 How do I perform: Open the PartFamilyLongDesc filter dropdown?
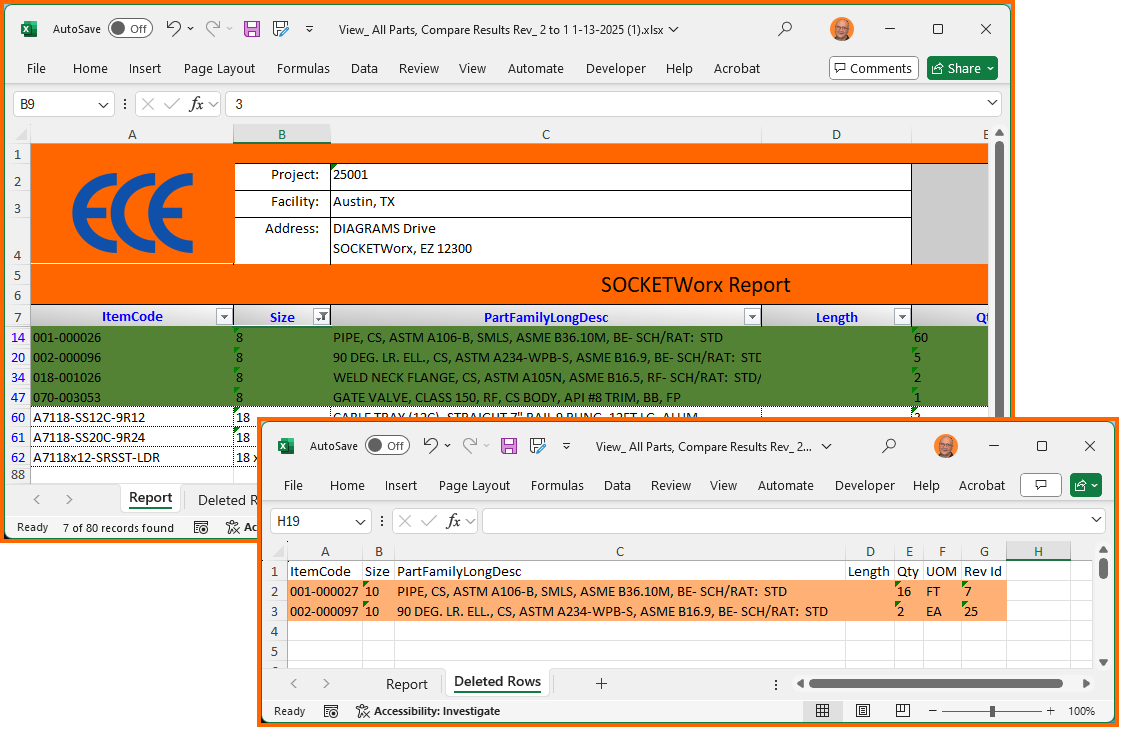tap(752, 317)
